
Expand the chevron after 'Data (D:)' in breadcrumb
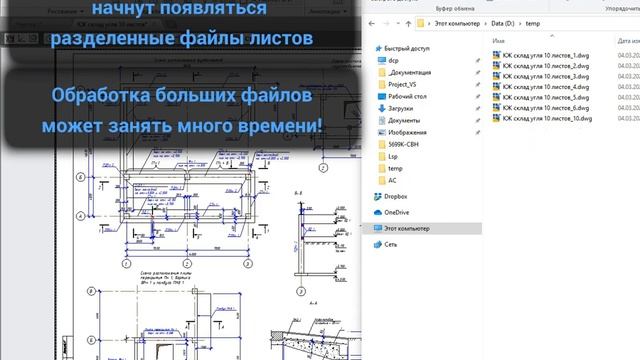(x=520, y=24)
